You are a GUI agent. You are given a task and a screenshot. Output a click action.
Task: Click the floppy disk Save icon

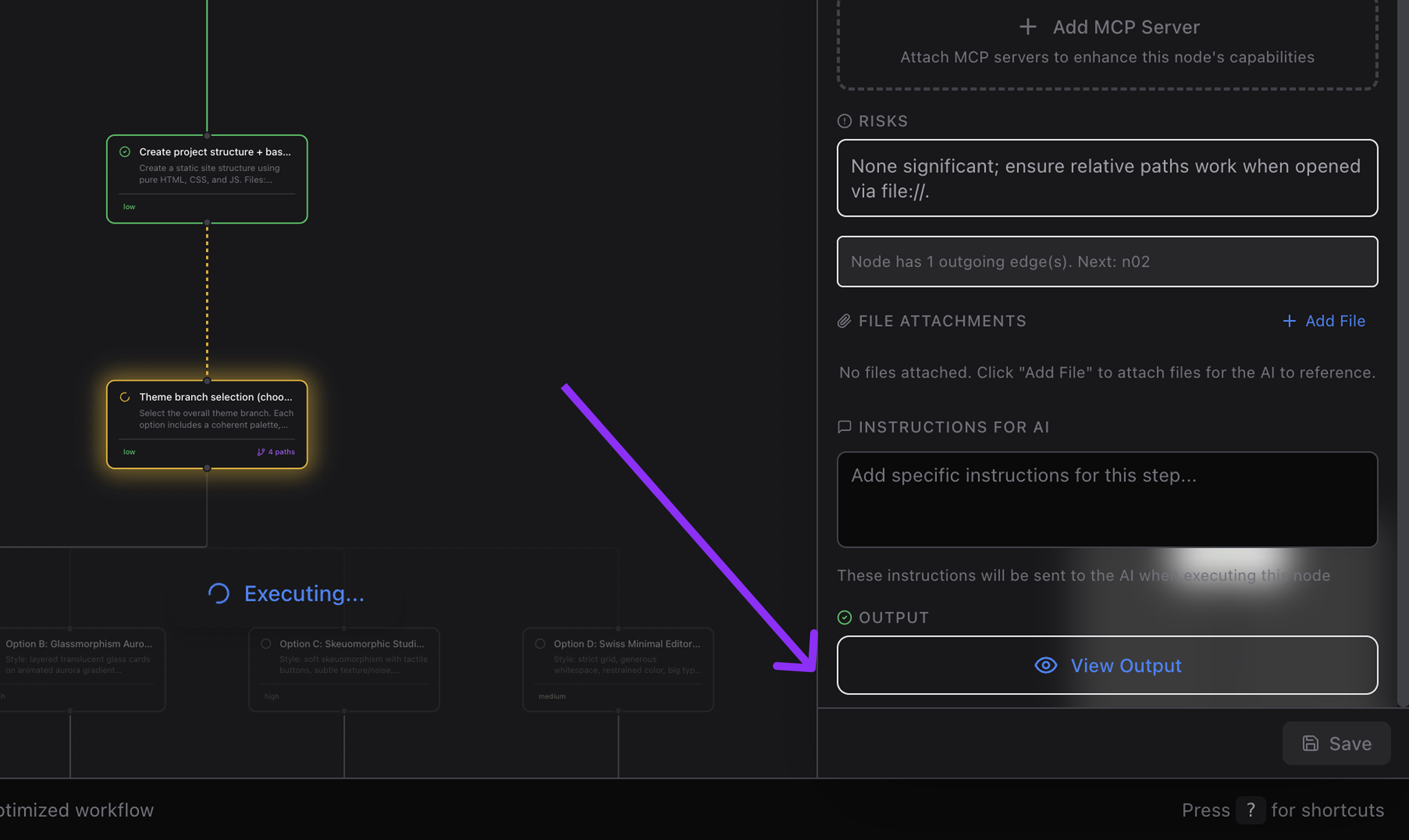1311,743
